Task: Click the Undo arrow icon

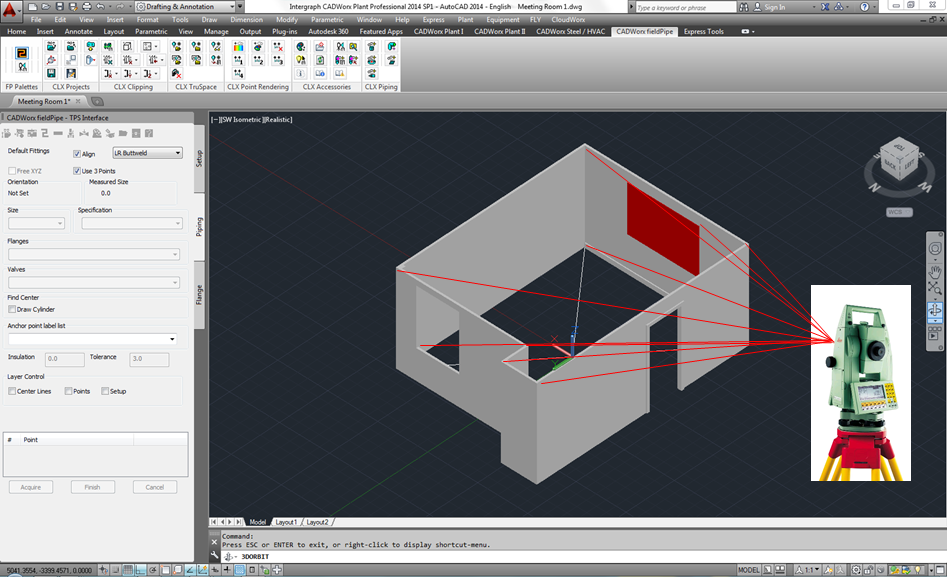Action: [100, 7]
